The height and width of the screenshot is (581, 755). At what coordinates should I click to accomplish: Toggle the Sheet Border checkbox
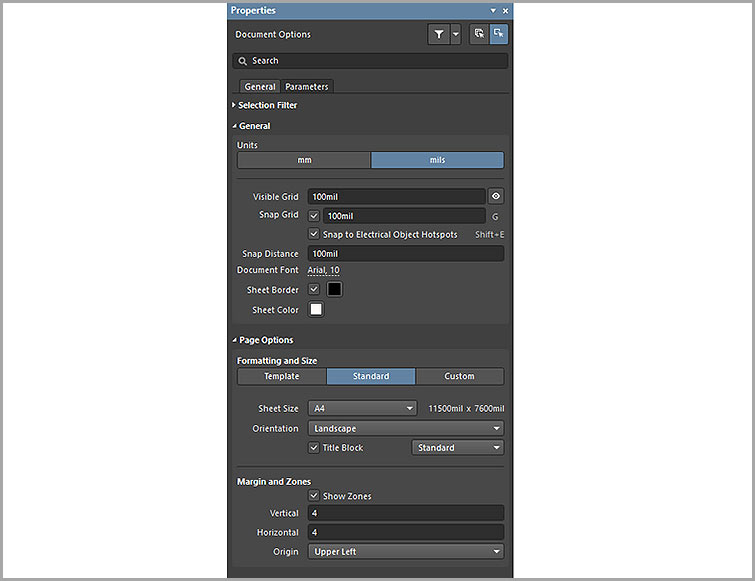pyautogui.click(x=314, y=289)
